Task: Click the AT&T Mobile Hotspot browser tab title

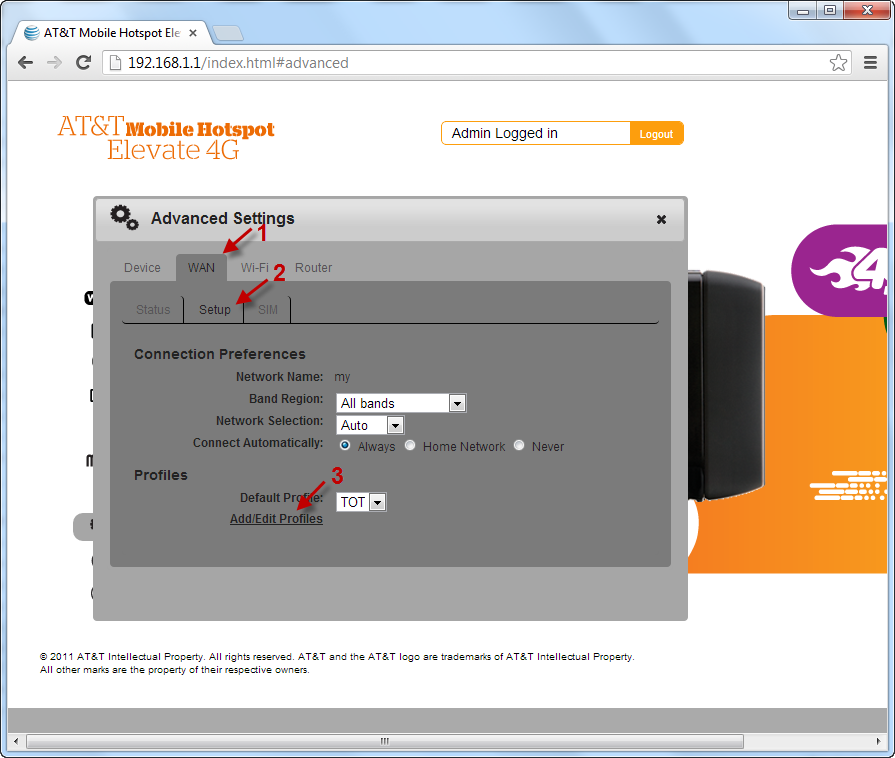Action: click(112, 33)
